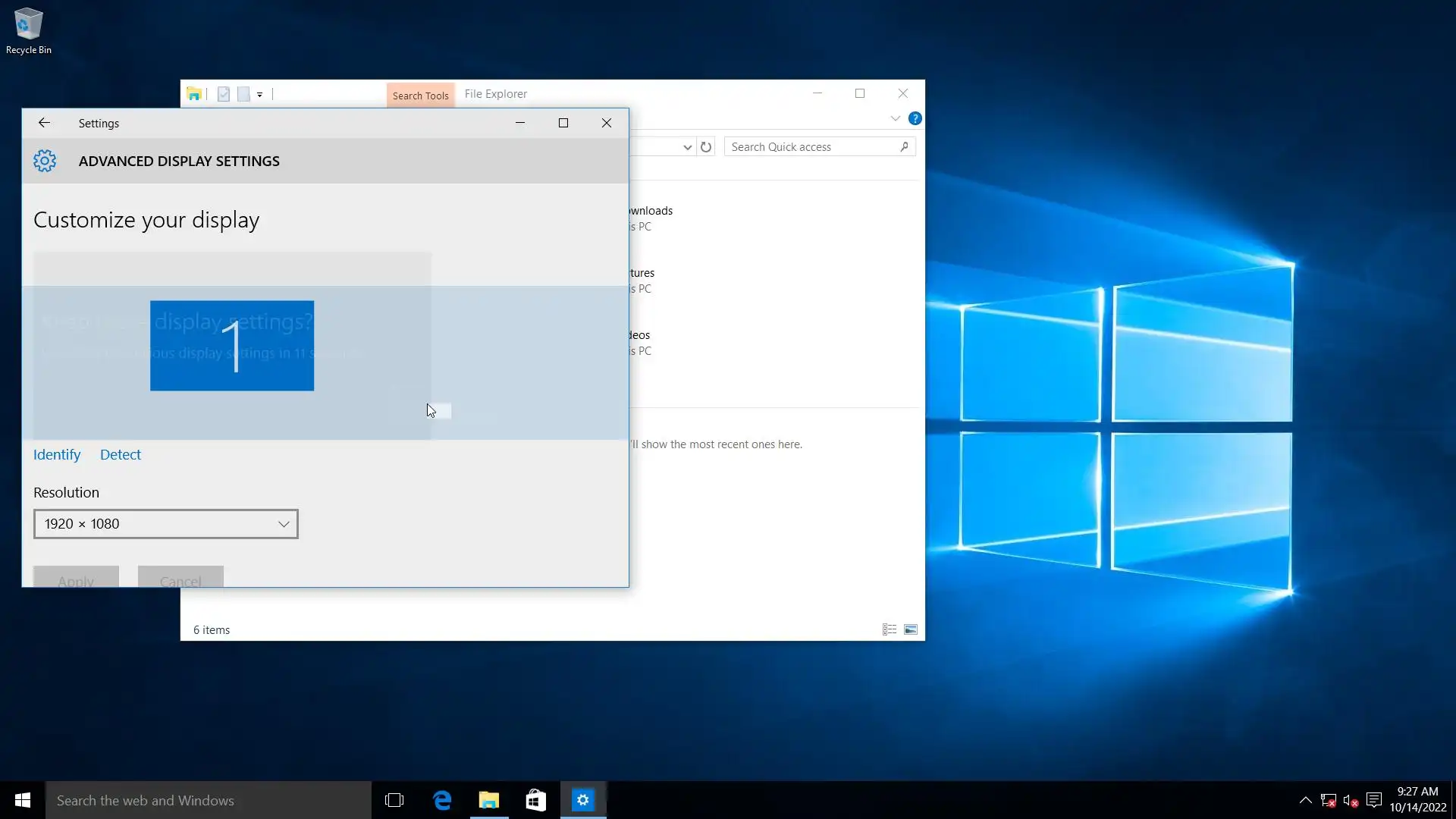This screenshot has width=1456, height=819.
Task: Expand the File Explorer ribbon chevron
Action: (x=895, y=118)
